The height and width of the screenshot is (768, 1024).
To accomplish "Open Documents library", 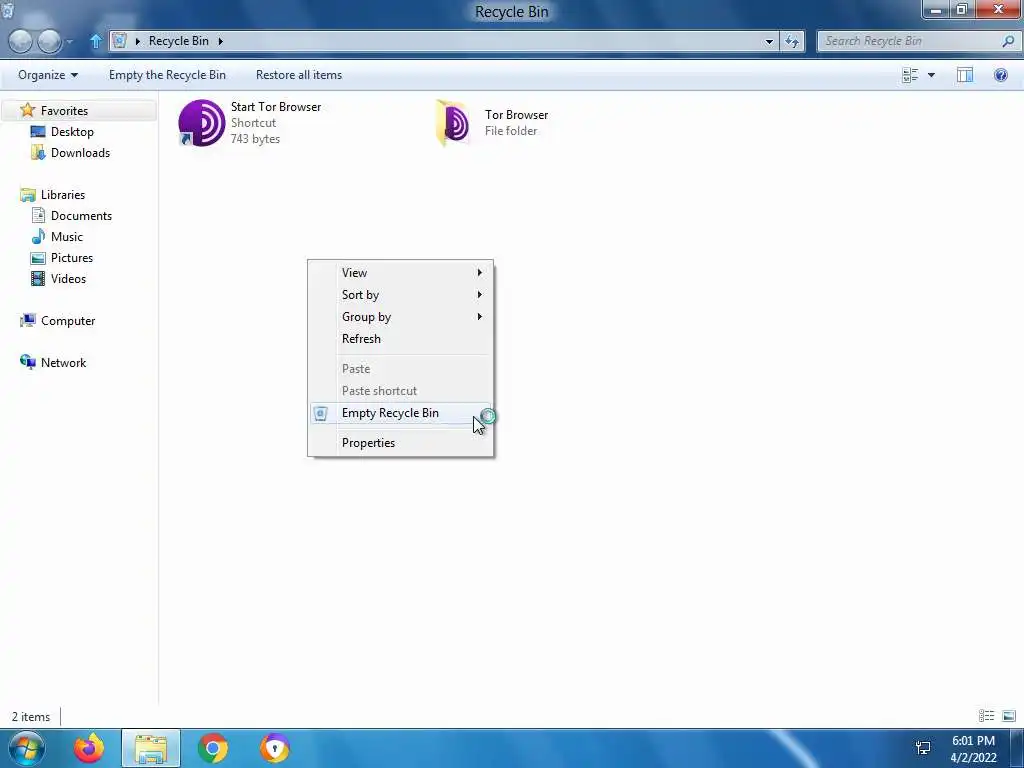I will (x=81, y=216).
